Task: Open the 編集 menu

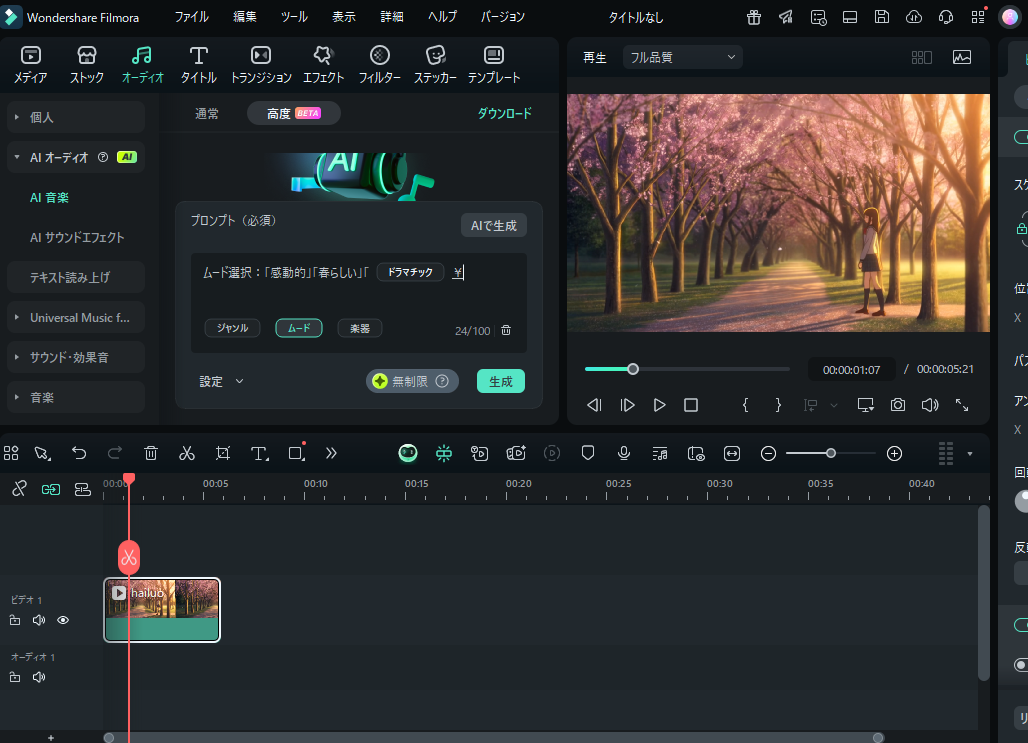Action: pyautogui.click(x=245, y=17)
